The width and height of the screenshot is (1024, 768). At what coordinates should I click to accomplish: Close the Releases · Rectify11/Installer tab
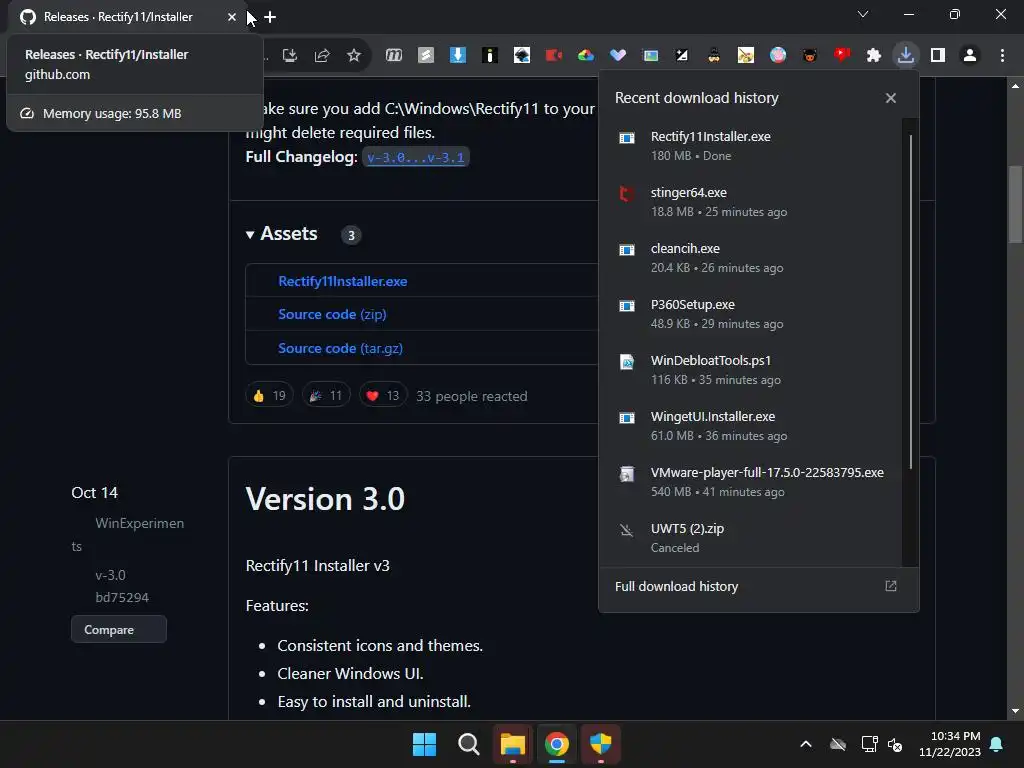pyautogui.click(x=232, y=17)
